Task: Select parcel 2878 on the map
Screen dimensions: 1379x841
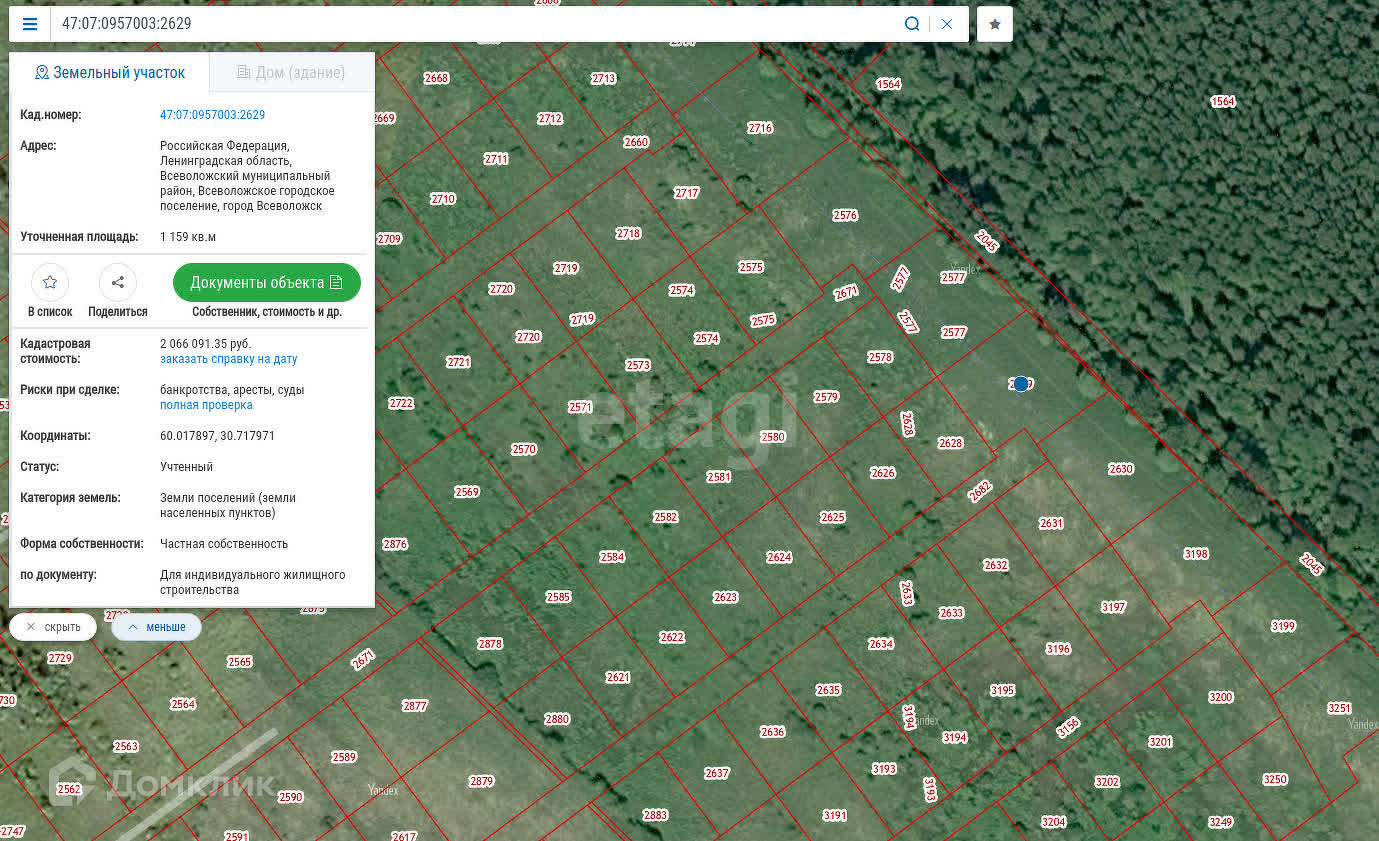Action: (x=490, y=644)
